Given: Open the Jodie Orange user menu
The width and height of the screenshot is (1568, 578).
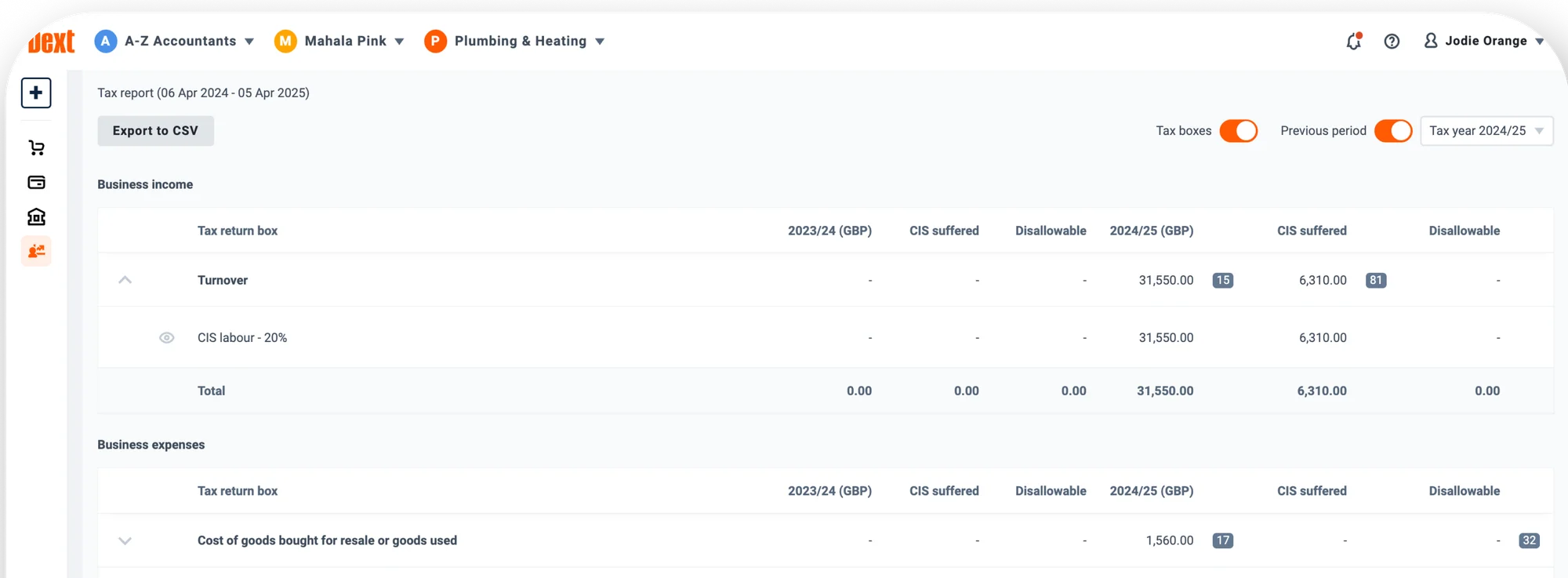Looking at the screenshot, I should pos(1483,41).
